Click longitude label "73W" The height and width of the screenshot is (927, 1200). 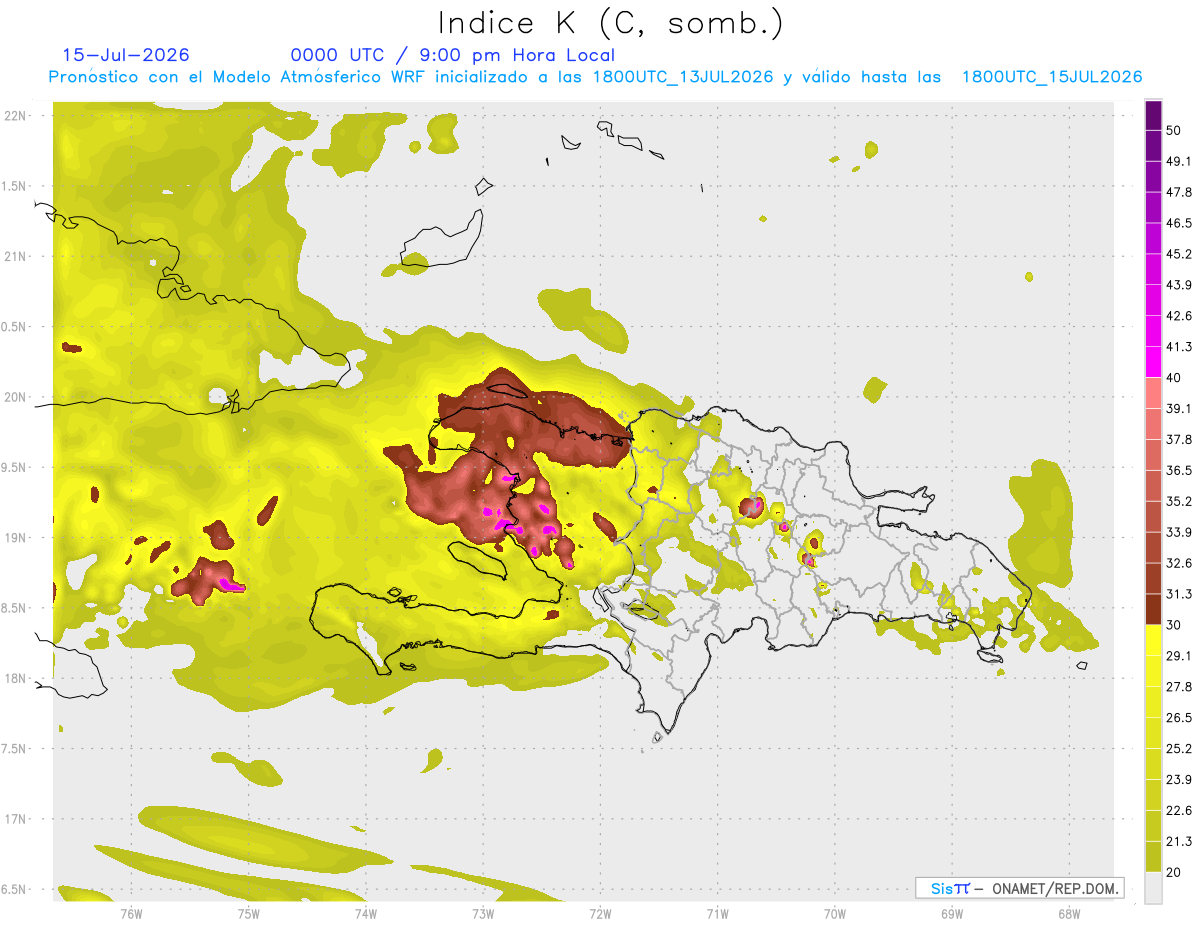coord(483,915)
